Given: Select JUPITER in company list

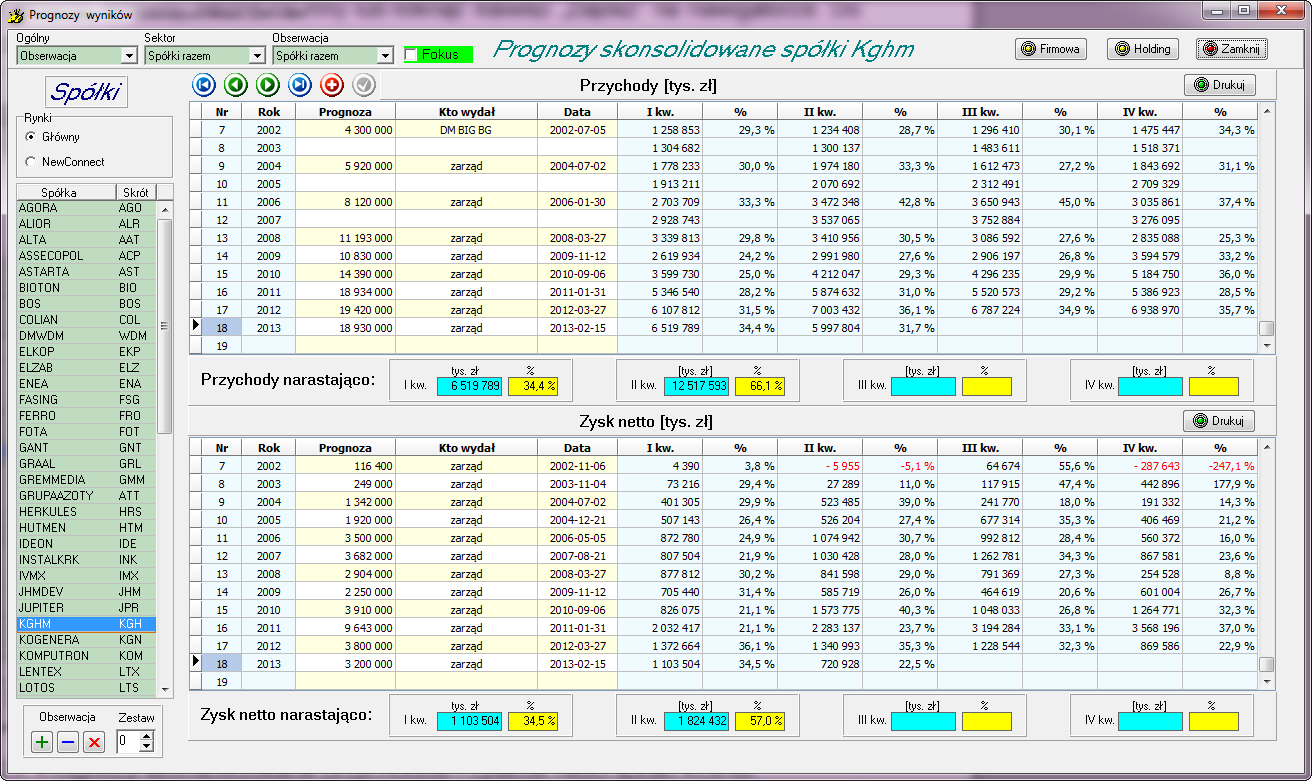Looking at the screenshot, I should point(86,608).
